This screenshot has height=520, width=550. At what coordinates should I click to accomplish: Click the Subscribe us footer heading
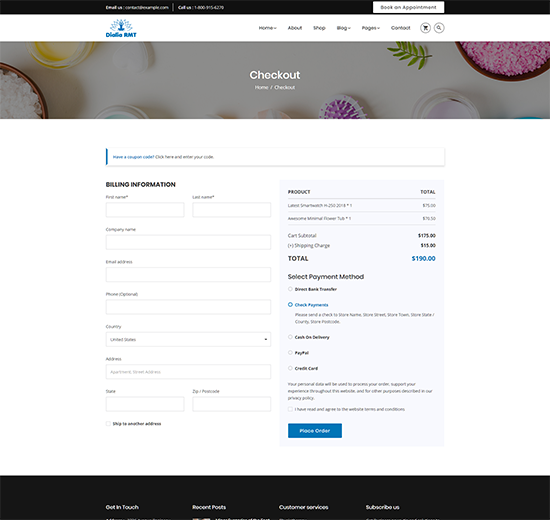[382, 507]
